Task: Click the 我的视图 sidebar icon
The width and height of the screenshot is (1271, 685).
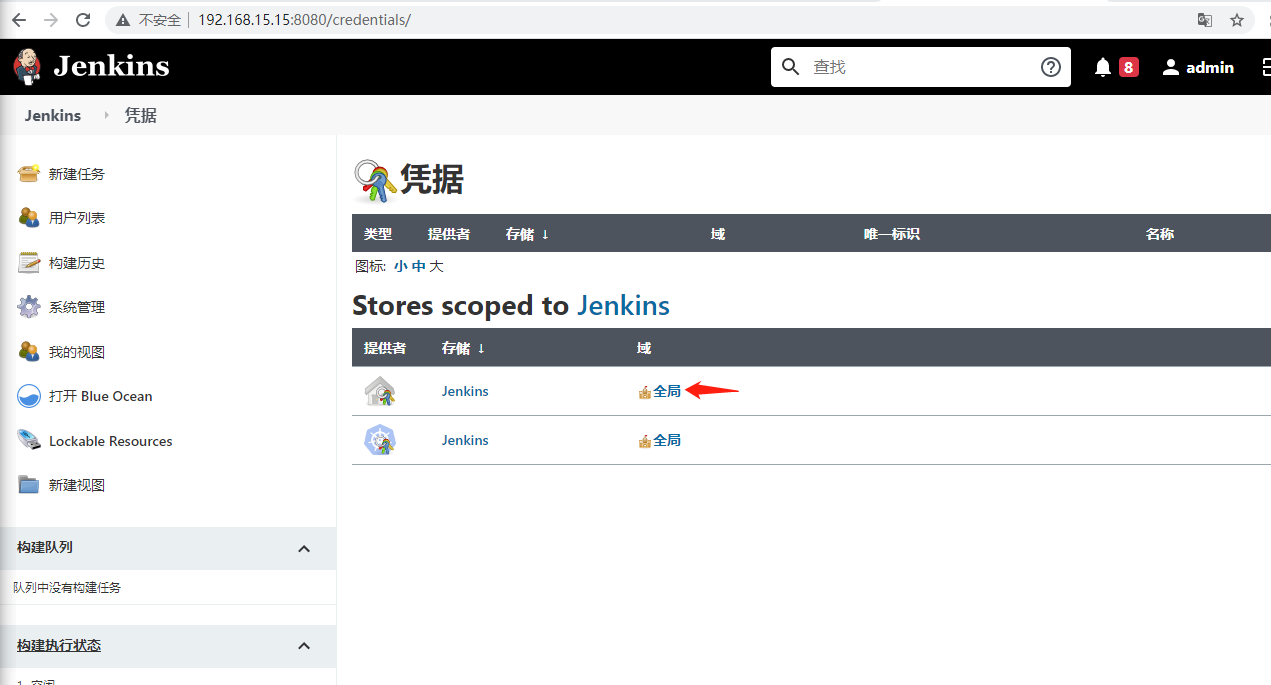Action: [x=29, y=351]
